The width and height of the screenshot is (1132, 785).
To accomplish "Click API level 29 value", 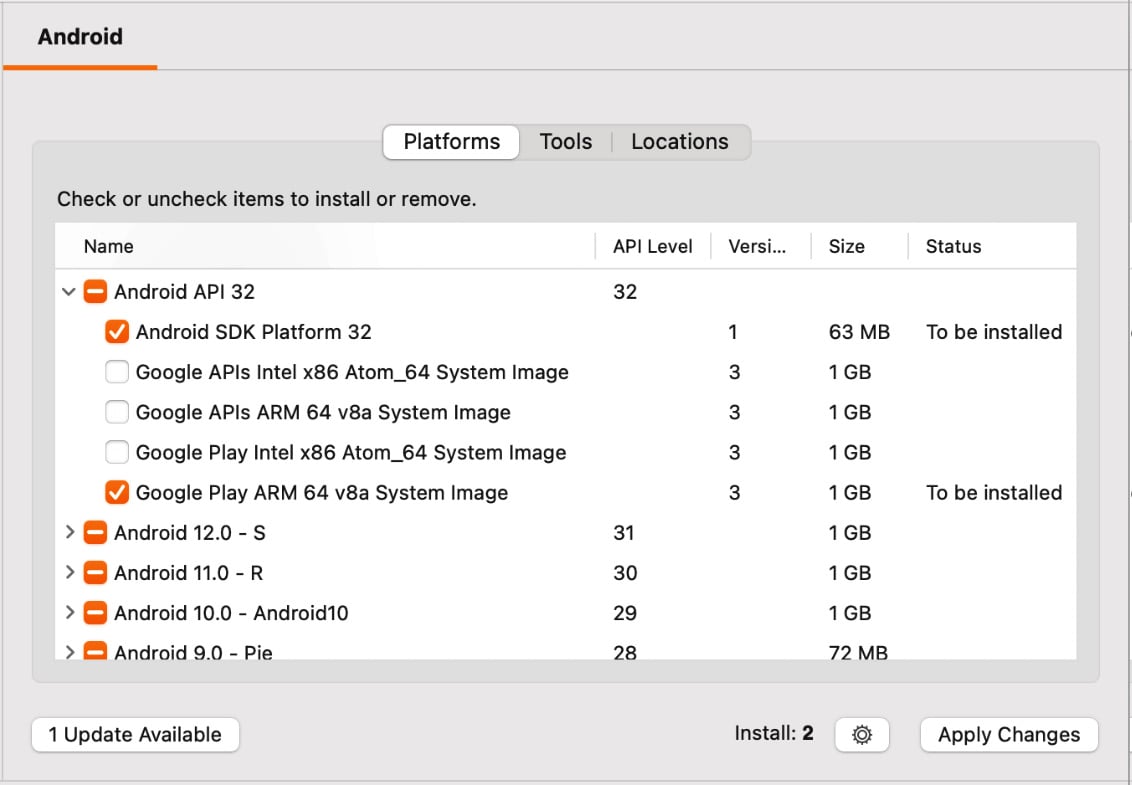I will click(625, 613).
